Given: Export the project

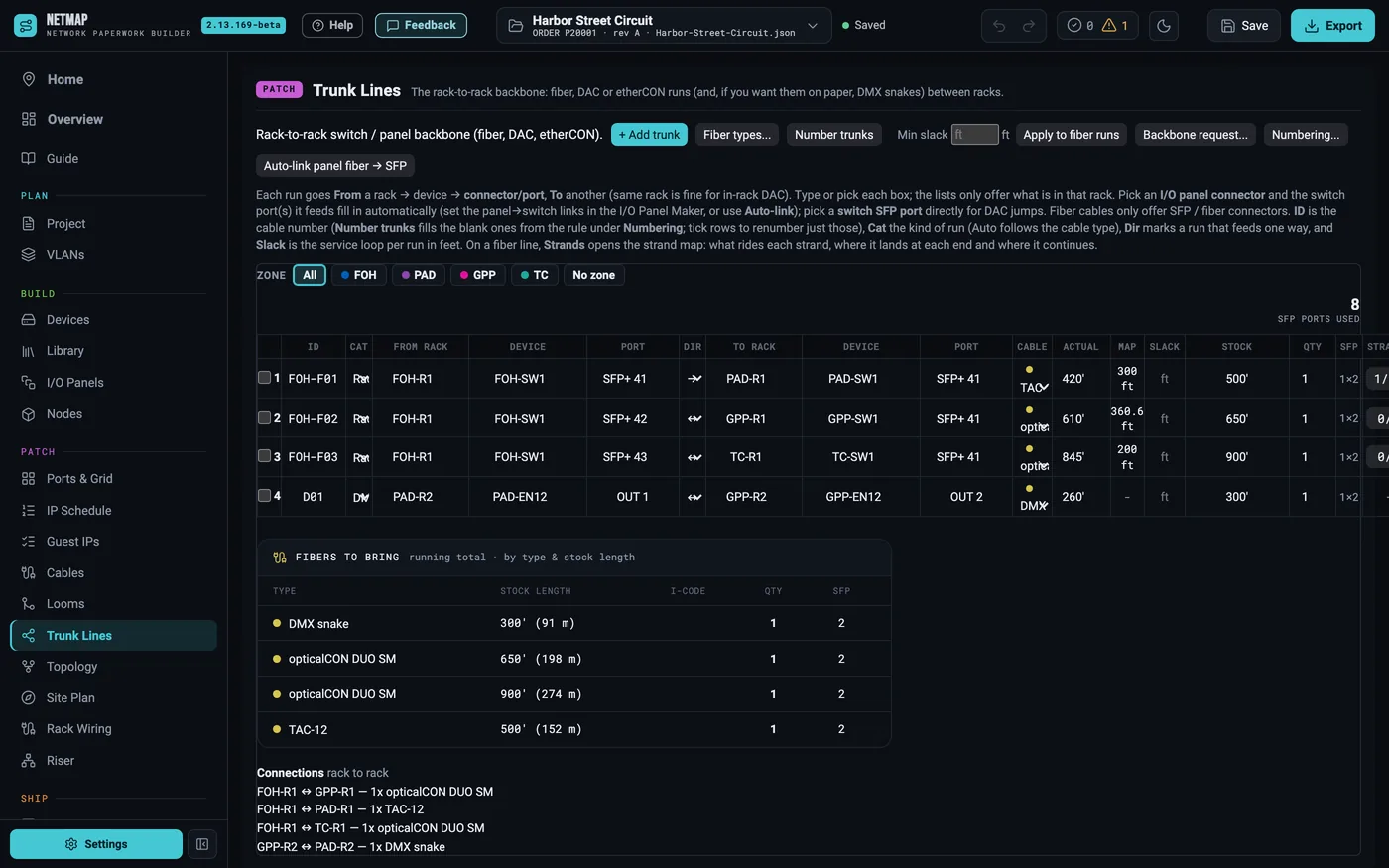Looking at the screenshot, I should pos(1332,26).
